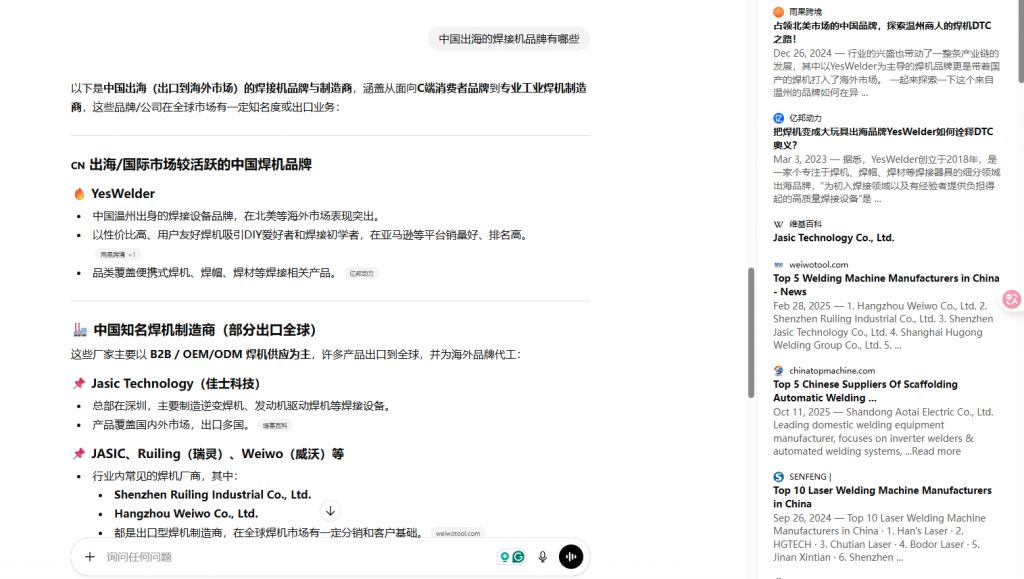This screenshot has height=579, width=1024.
Task: Expand the 雨果跨境 +1 sources chip
Action: (118, 255)
